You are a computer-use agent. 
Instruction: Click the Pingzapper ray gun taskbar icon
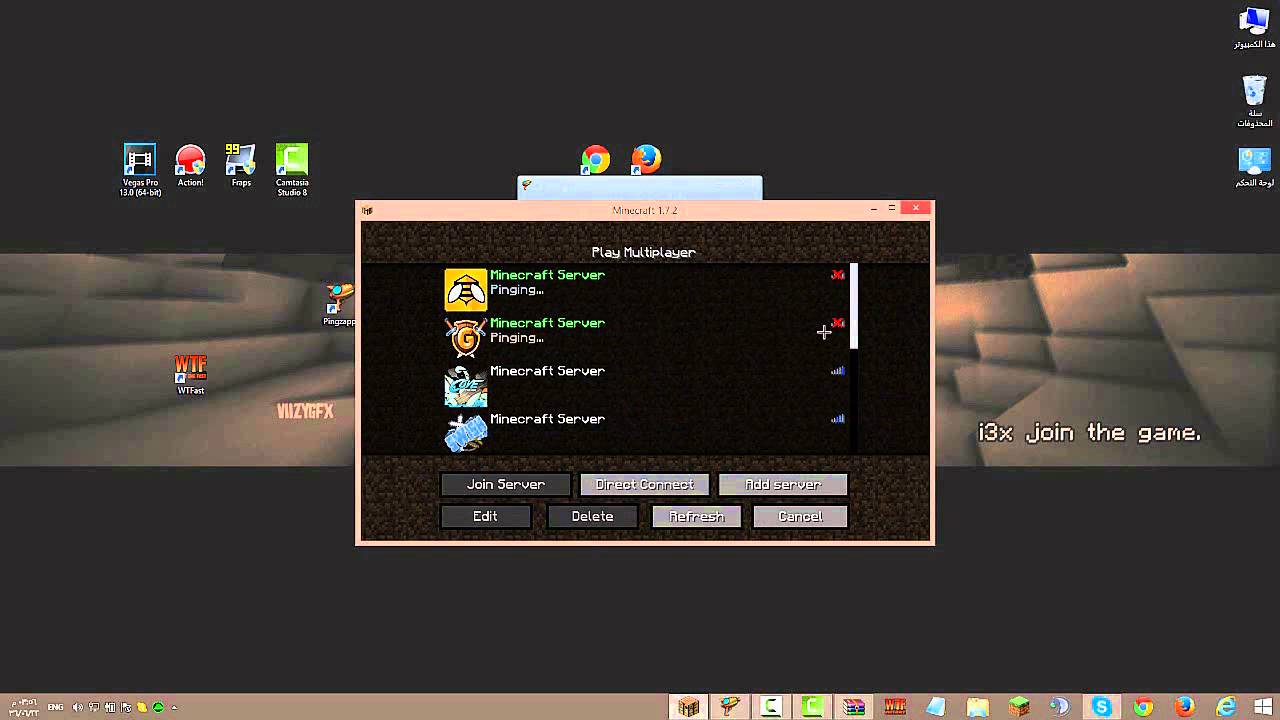coord(731,707)
